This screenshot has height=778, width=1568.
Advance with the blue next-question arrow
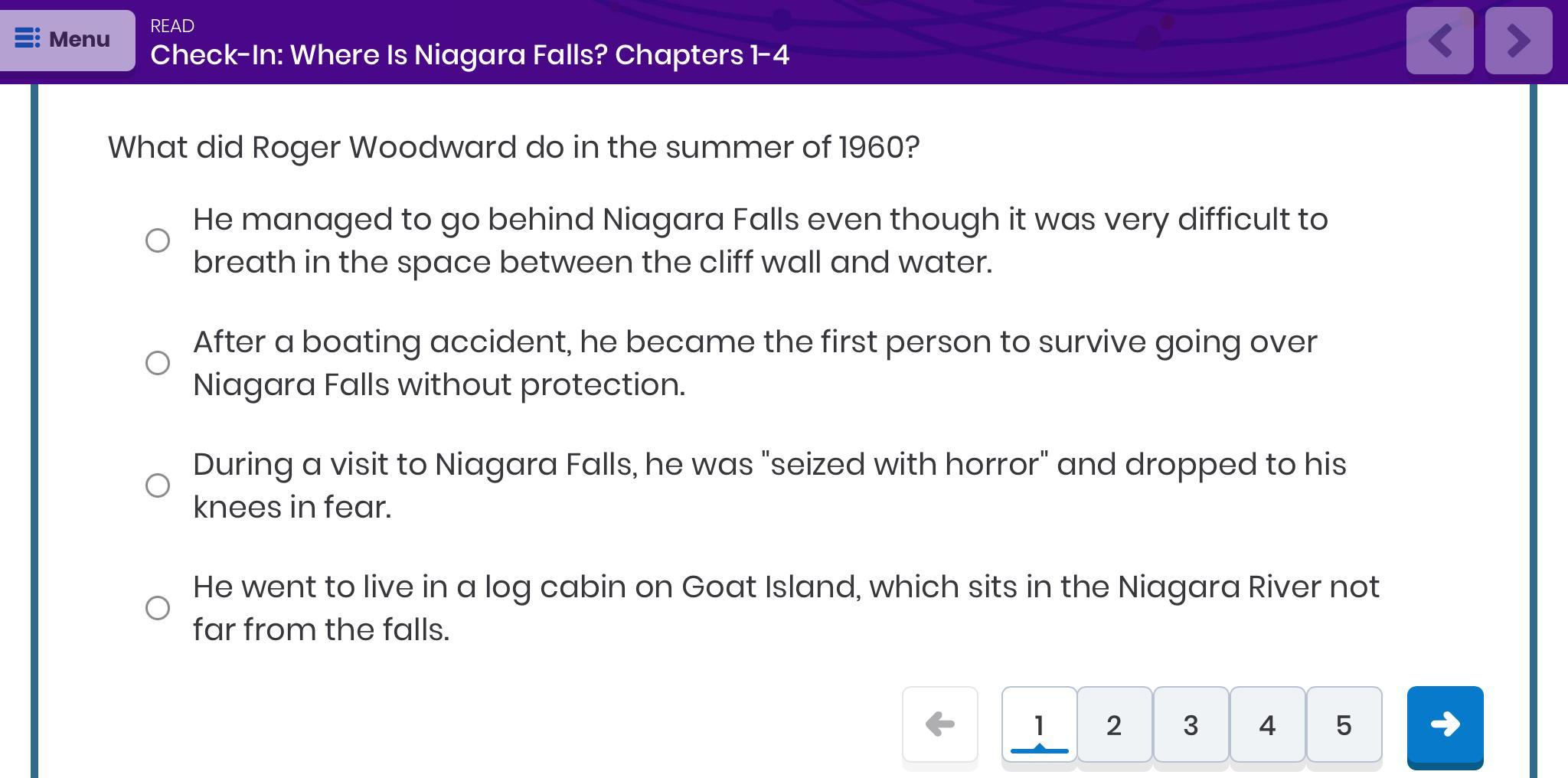click(x=1445, y=724)
